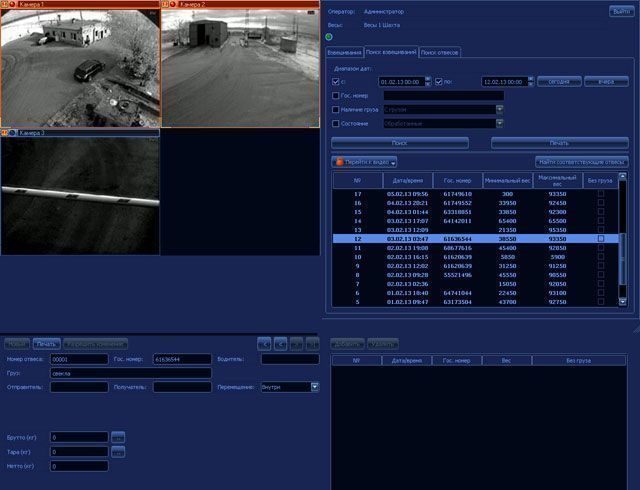
Task: Click the Печать button above the ticket form
Action: coord(47,344)
